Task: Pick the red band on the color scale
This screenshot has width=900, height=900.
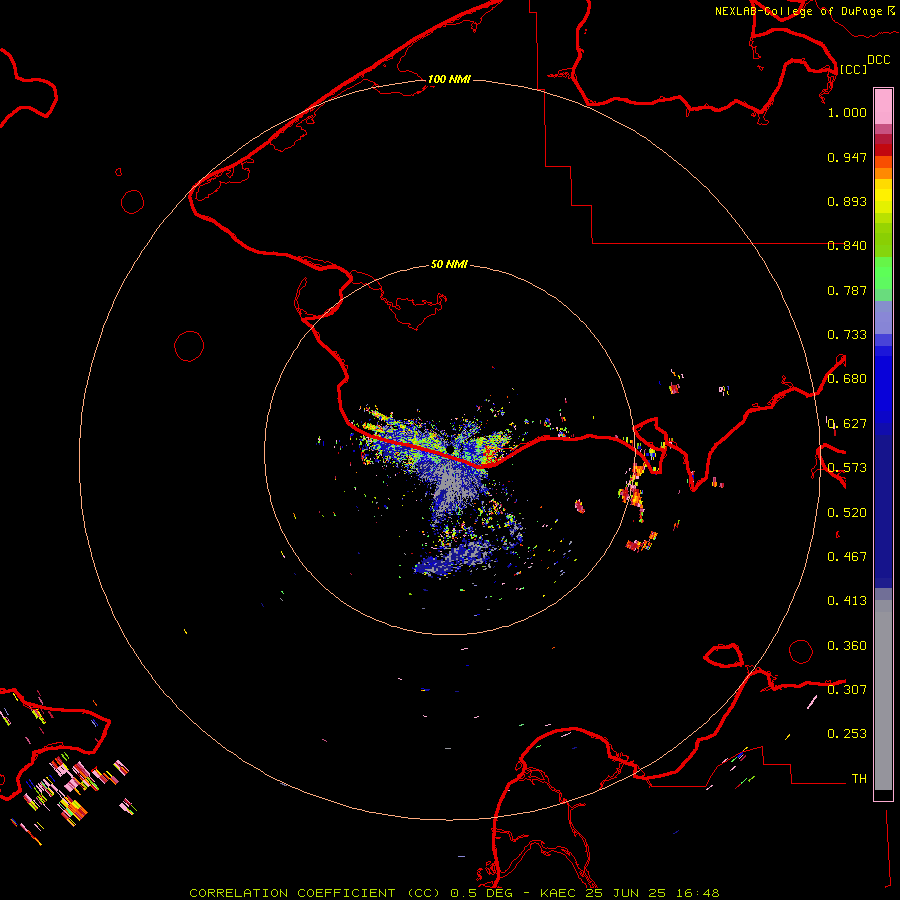Action: (883, 150)
